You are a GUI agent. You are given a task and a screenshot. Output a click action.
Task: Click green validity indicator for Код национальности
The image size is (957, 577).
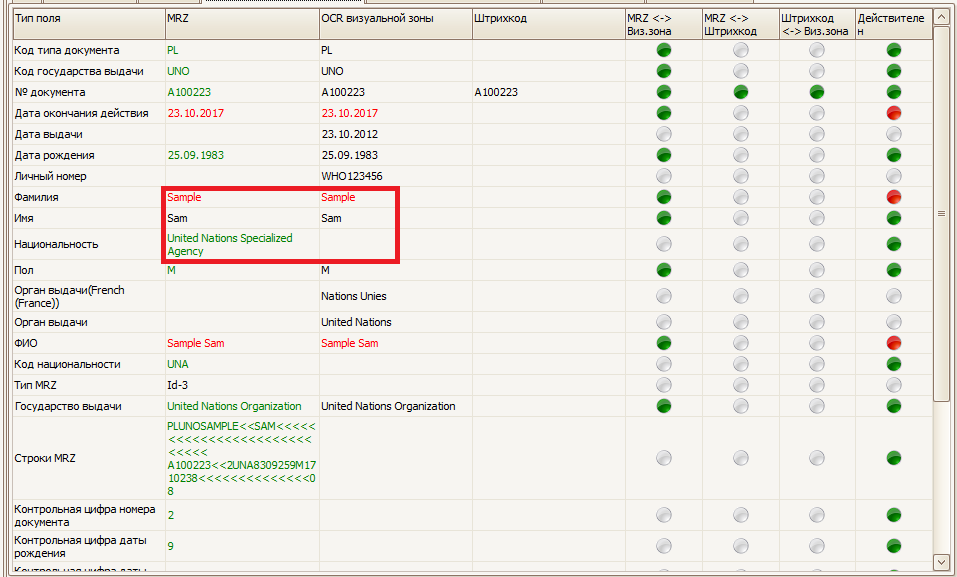pyautogui.click(x=894, y=364)
